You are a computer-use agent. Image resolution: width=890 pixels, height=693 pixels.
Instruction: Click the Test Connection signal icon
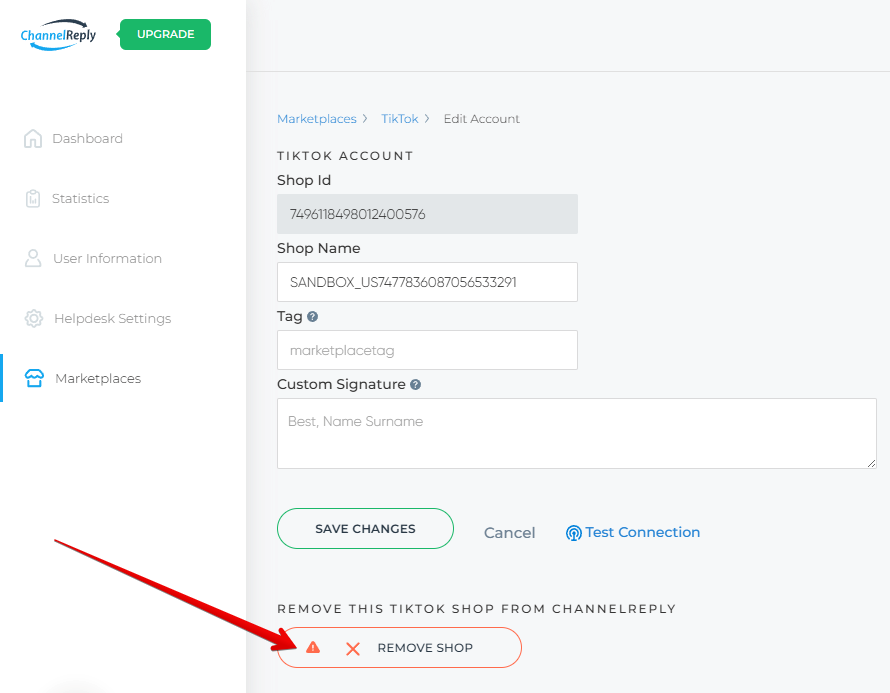574,533
